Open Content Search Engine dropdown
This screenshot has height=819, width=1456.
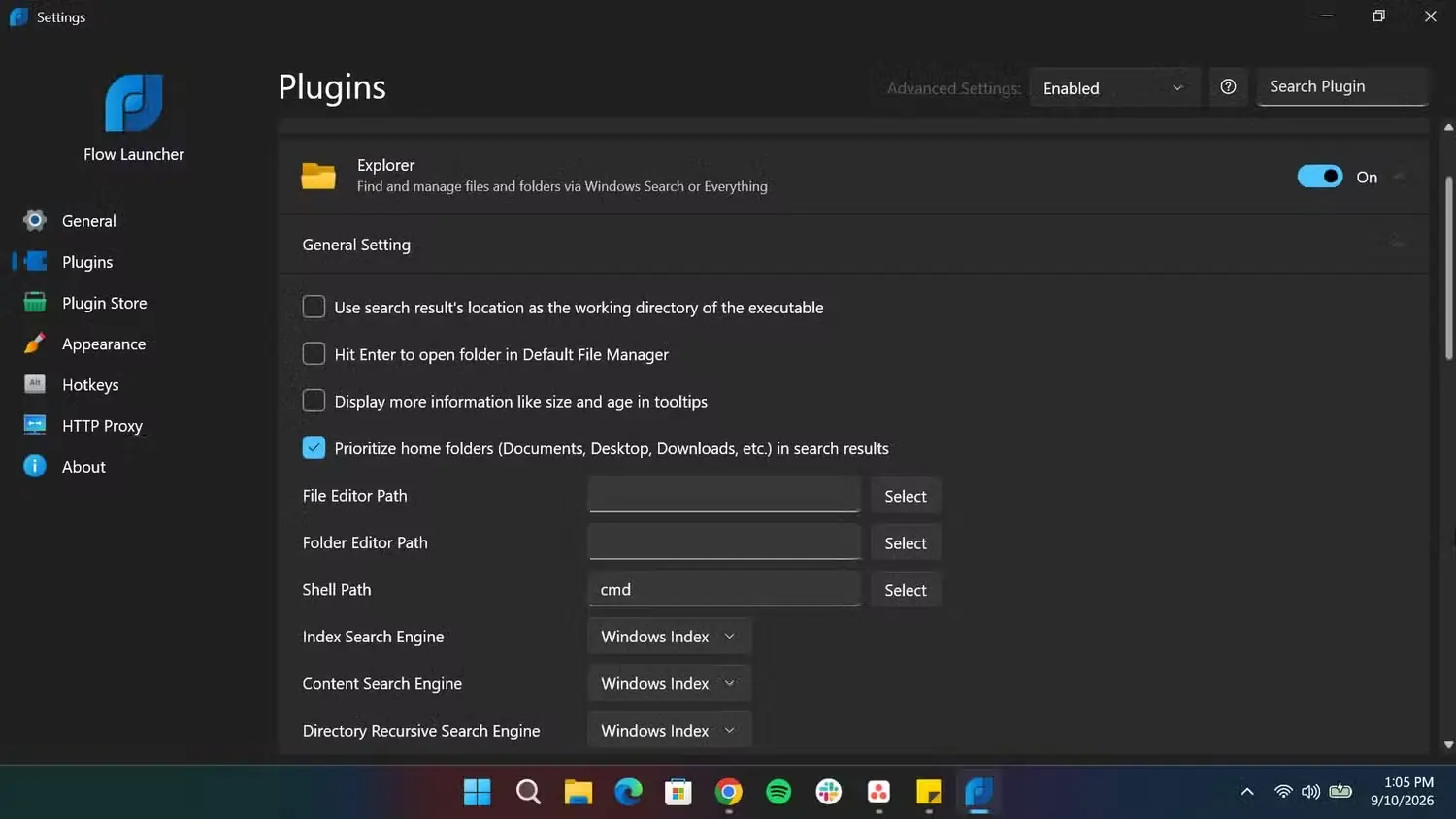point(669,683)
